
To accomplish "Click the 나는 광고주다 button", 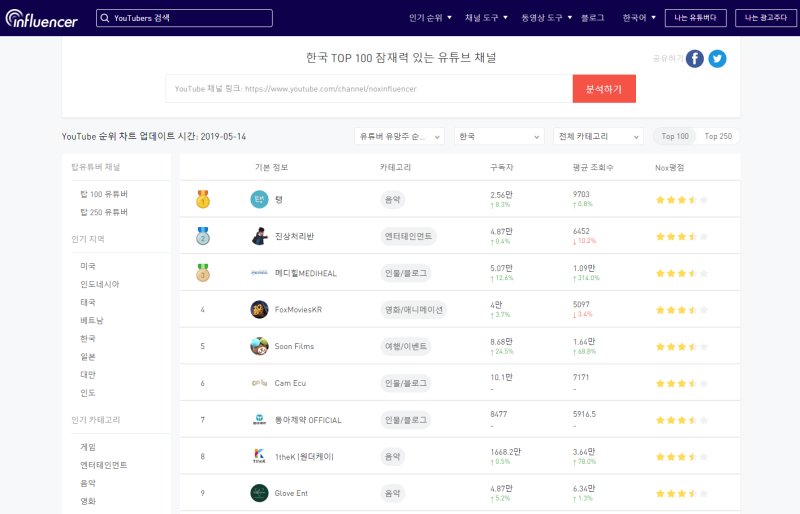I will (765, 18).
